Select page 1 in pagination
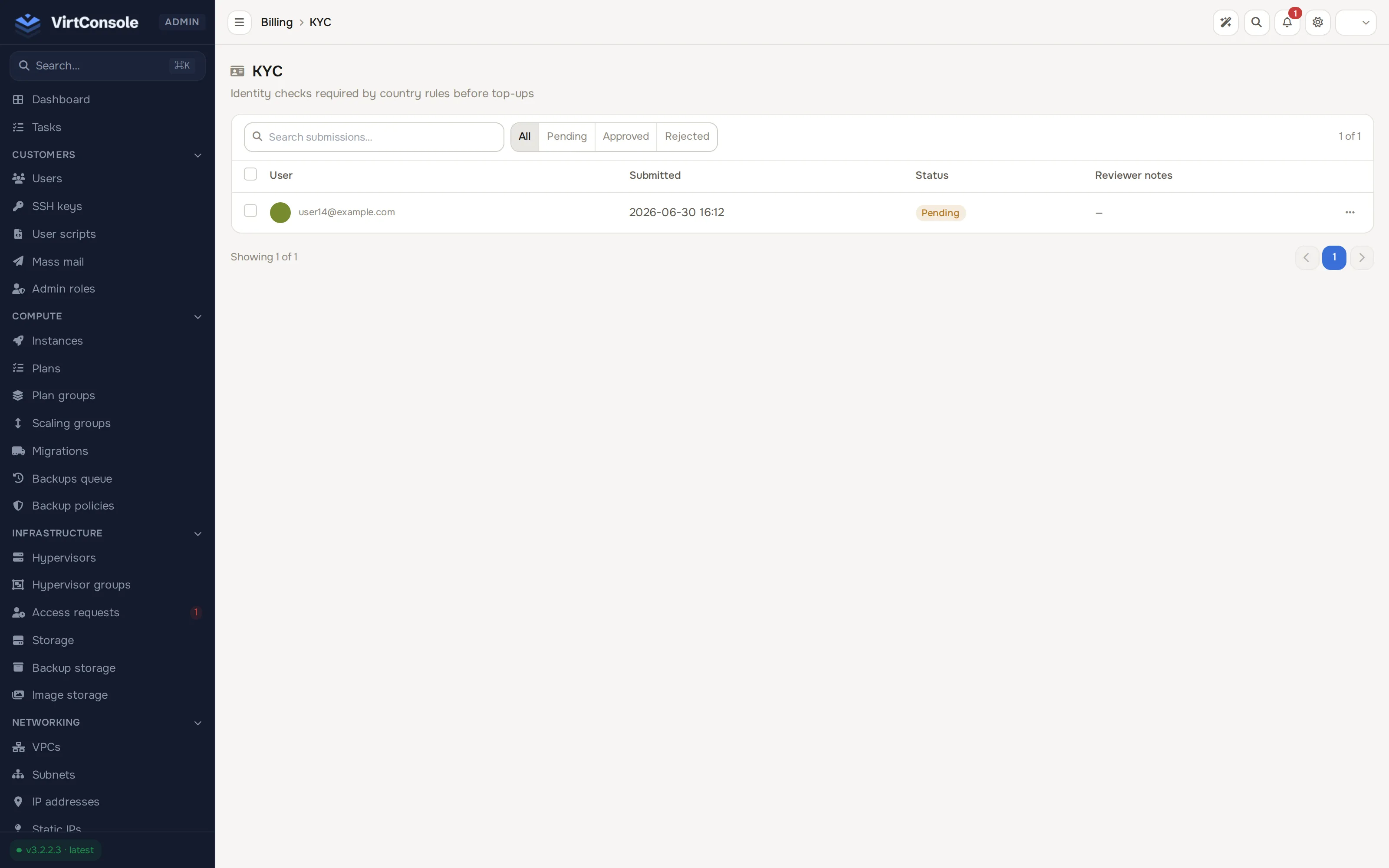Screen dimensions: 1389x868 coord(1334,258)
